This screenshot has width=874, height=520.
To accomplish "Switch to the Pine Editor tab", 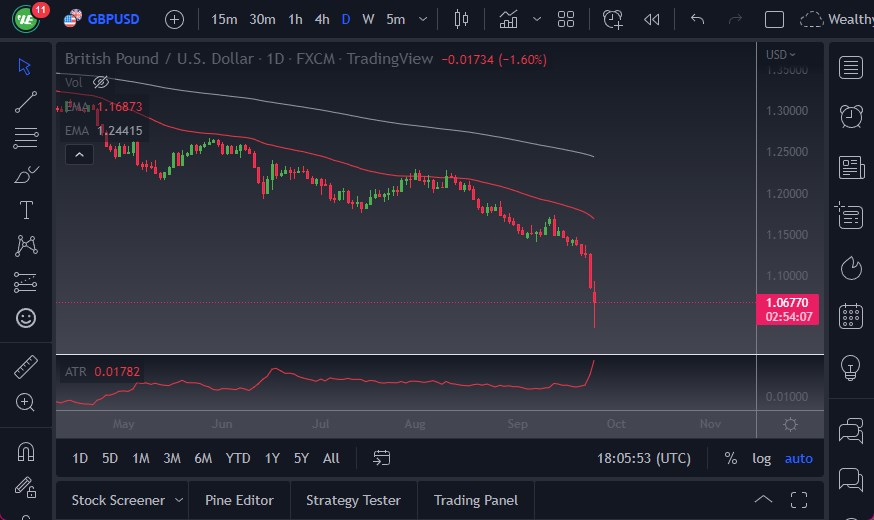I will tap(239, 500).
